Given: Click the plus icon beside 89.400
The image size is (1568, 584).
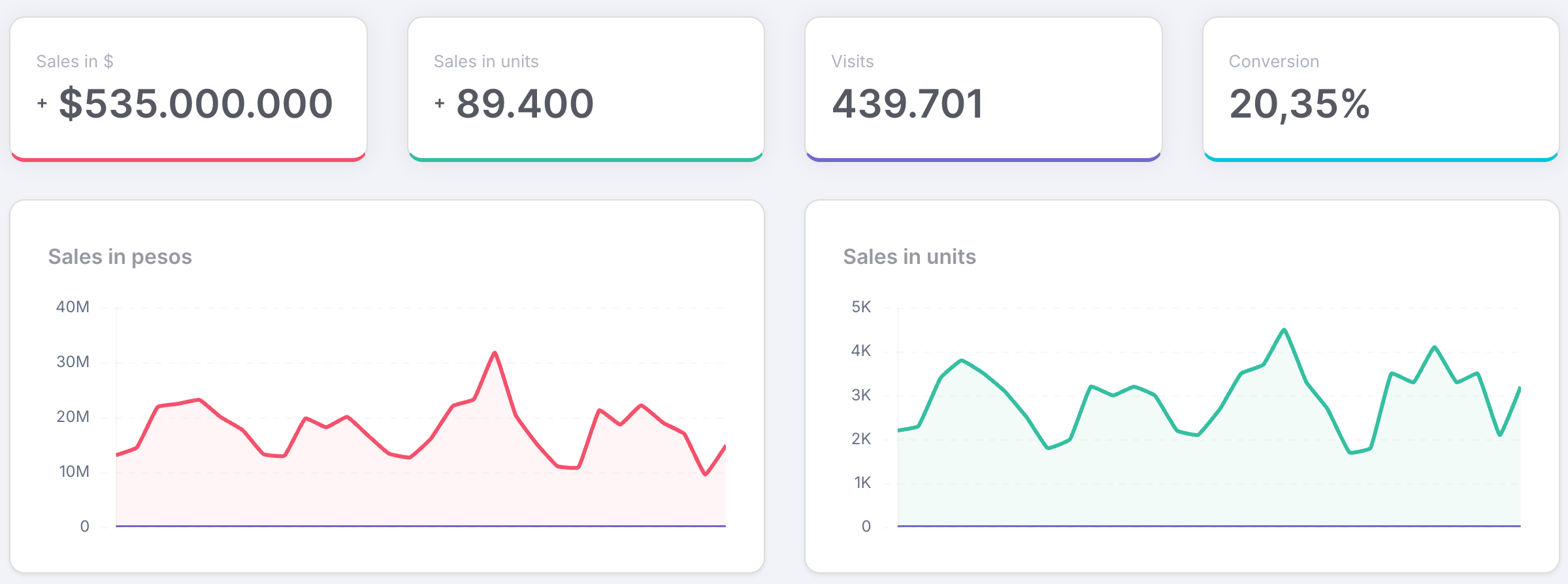Looking at the screenshot, I should [439, 103].
